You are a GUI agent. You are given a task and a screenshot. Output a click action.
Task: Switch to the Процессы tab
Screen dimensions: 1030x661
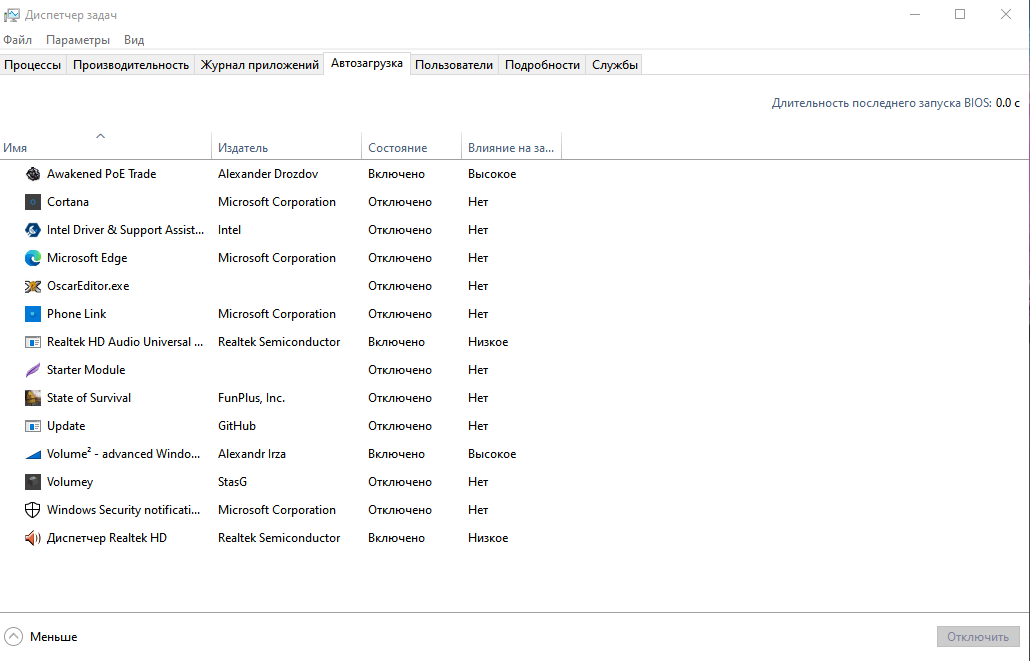pyautogui.click(x=33, y=65)
